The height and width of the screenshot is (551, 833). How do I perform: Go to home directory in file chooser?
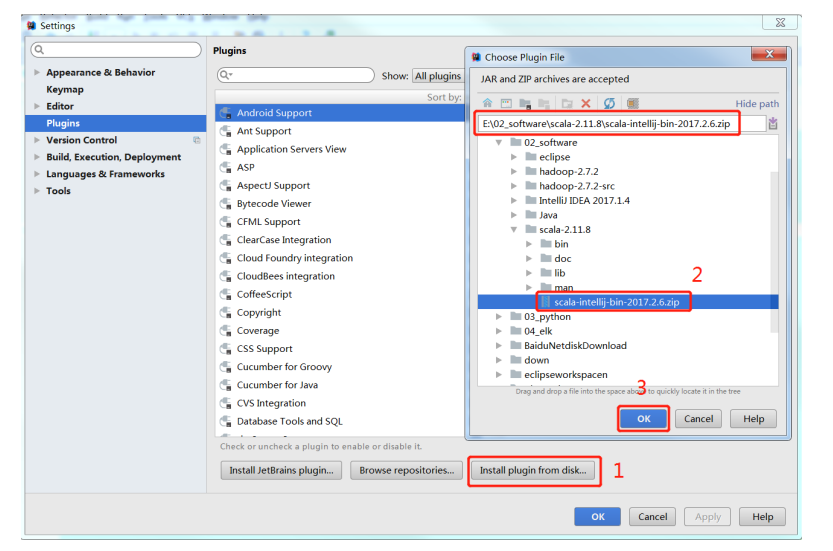tap(487, 103)
